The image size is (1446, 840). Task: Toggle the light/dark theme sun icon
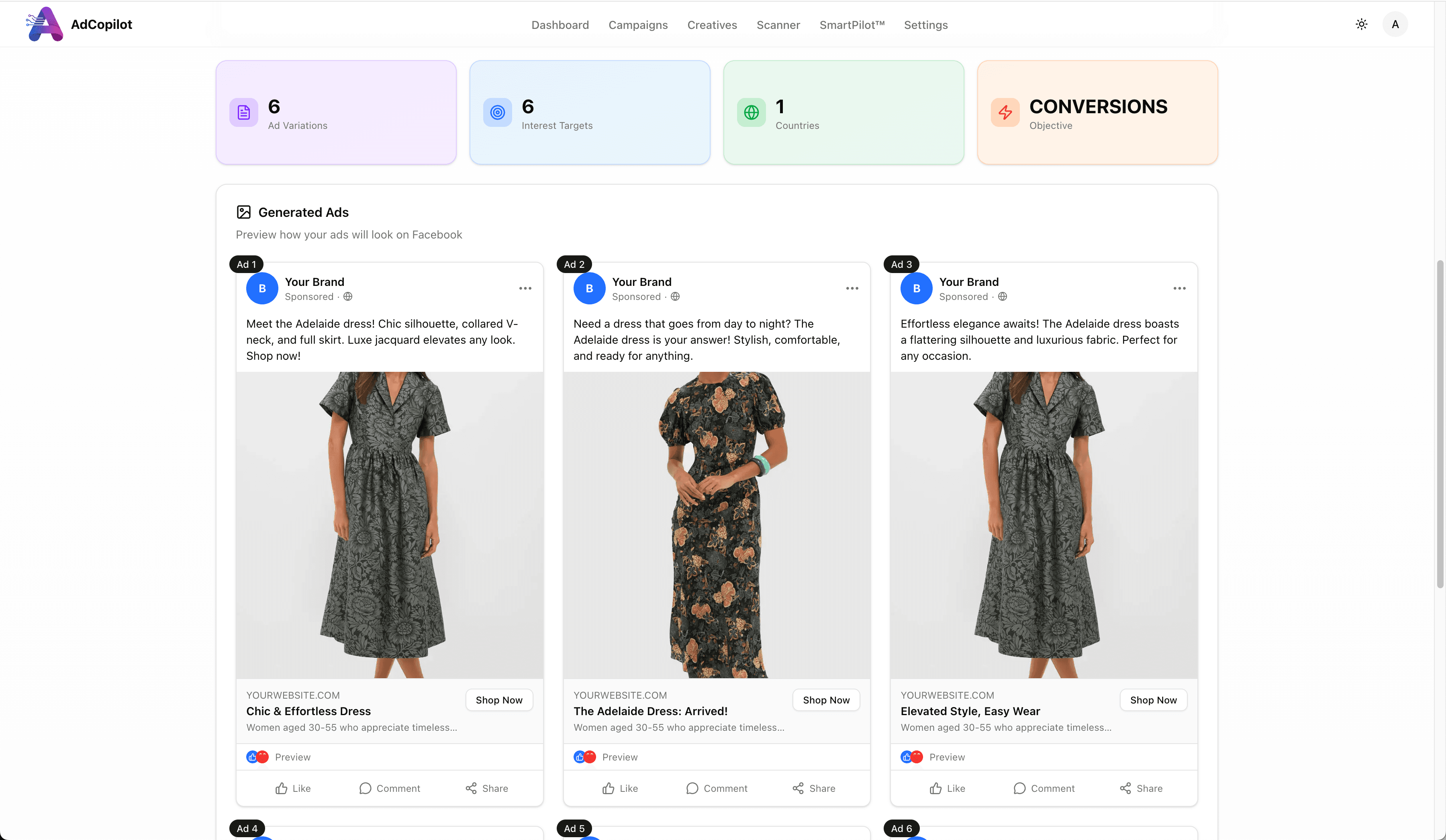1361,24
